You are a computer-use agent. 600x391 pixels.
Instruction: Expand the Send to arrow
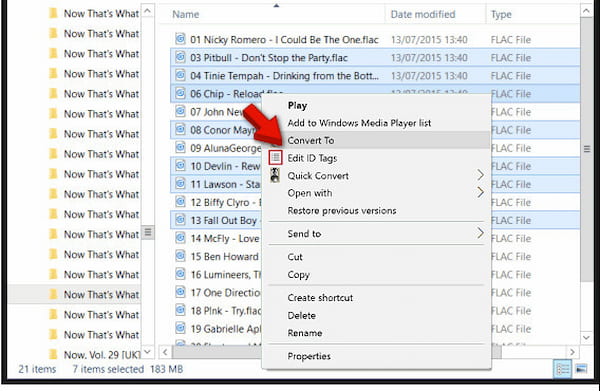click(480, 233)
